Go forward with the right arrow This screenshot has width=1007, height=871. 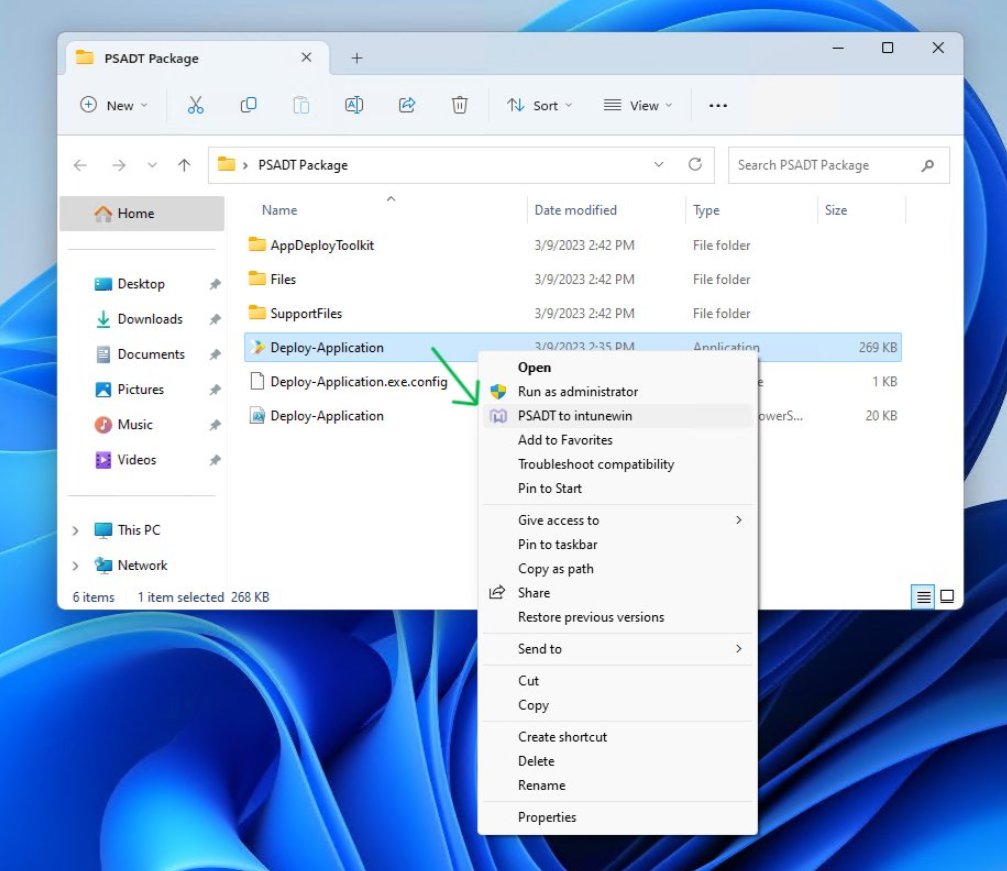(118, 165)
